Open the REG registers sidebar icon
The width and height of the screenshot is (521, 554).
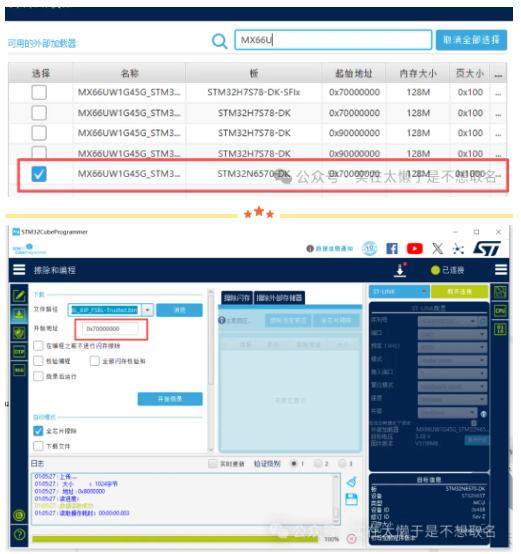pos(19,370)
